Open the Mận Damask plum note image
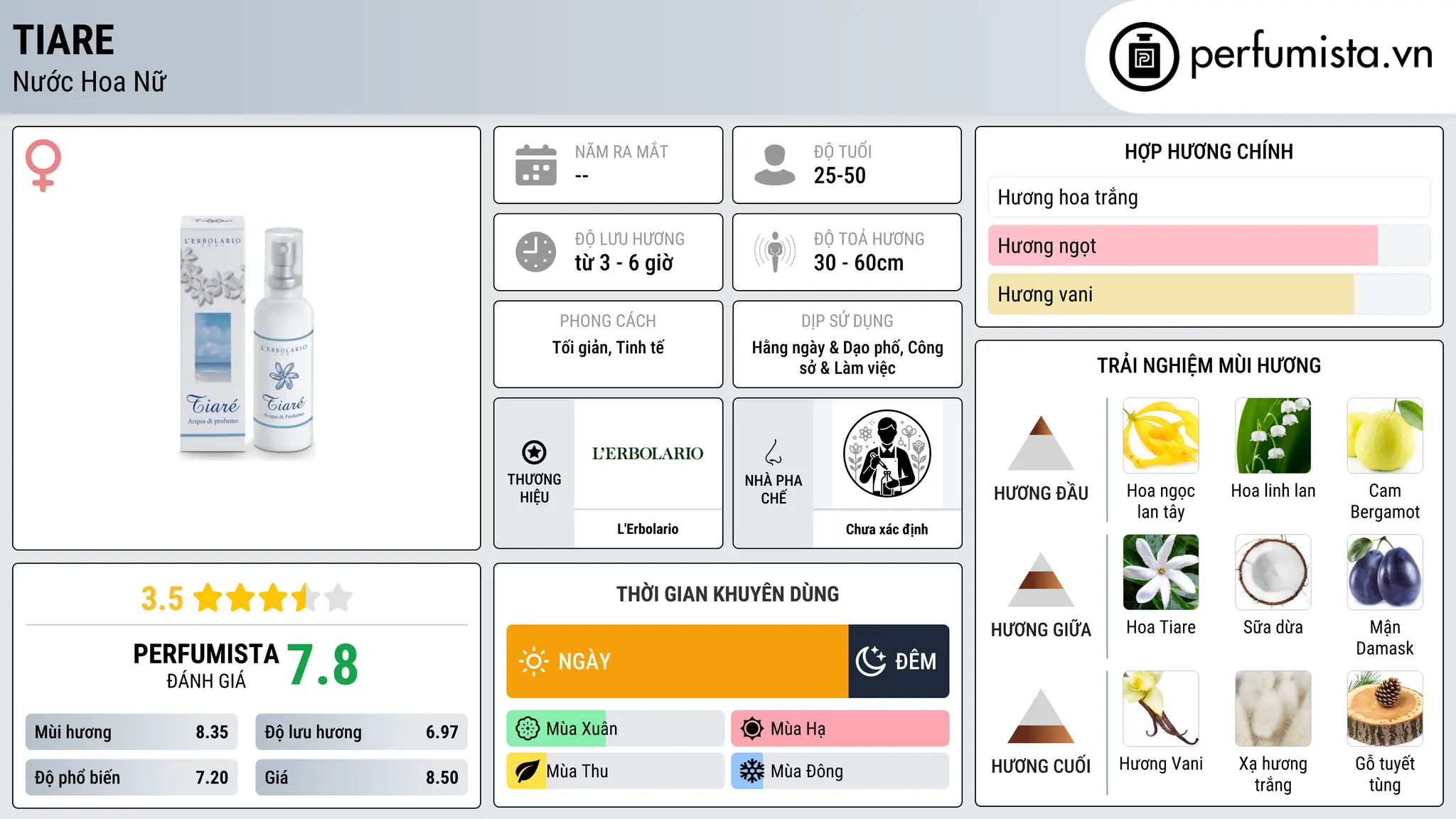The image size is (1456, 819). 1385,572
